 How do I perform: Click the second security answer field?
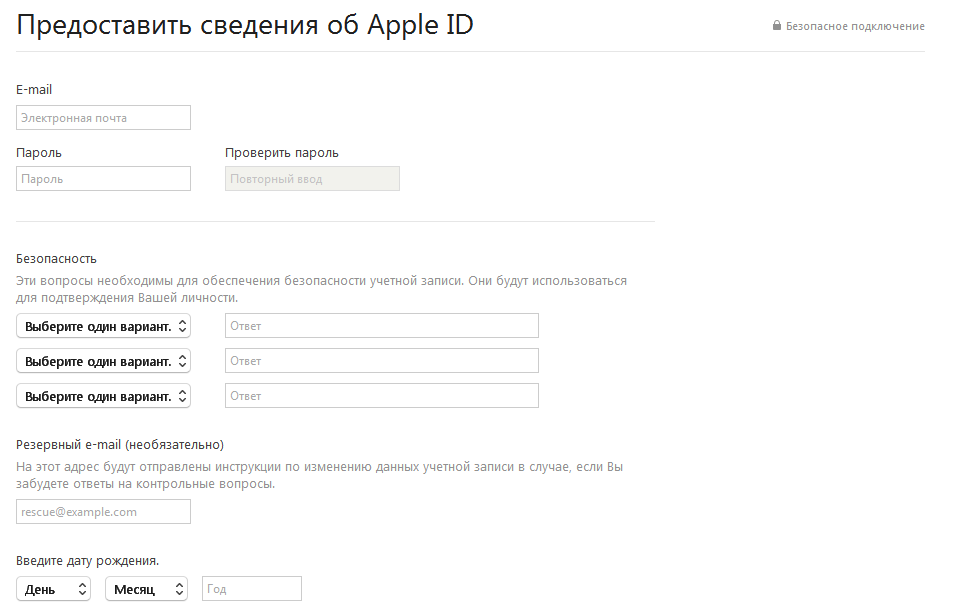(x=381, y=361)
